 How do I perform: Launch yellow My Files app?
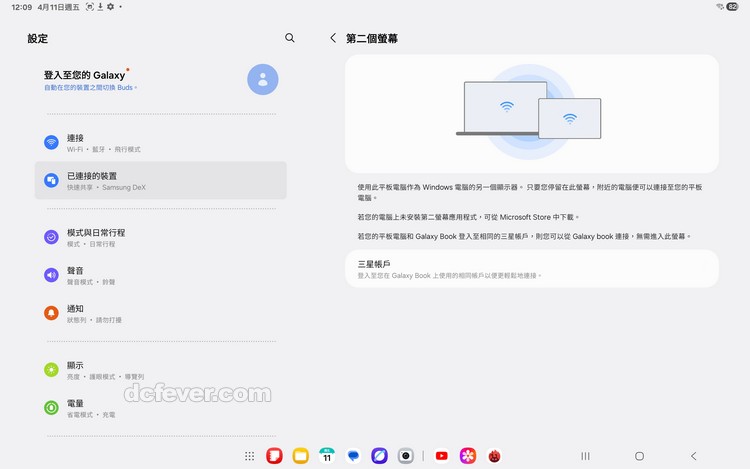[x=300, y=456]
